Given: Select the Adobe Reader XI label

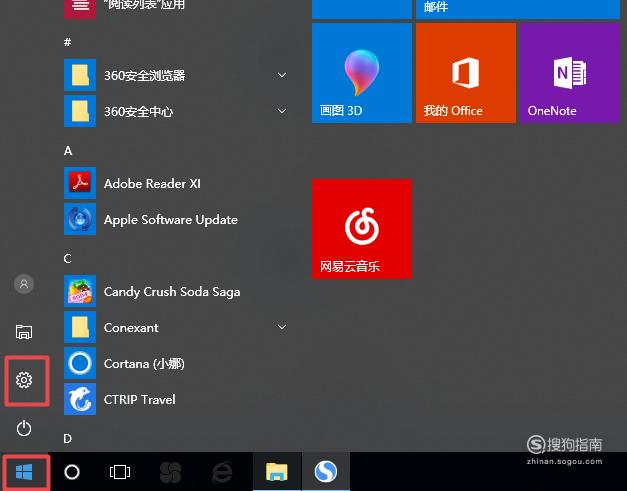Looking at the screenshot, I should point(152,184).
